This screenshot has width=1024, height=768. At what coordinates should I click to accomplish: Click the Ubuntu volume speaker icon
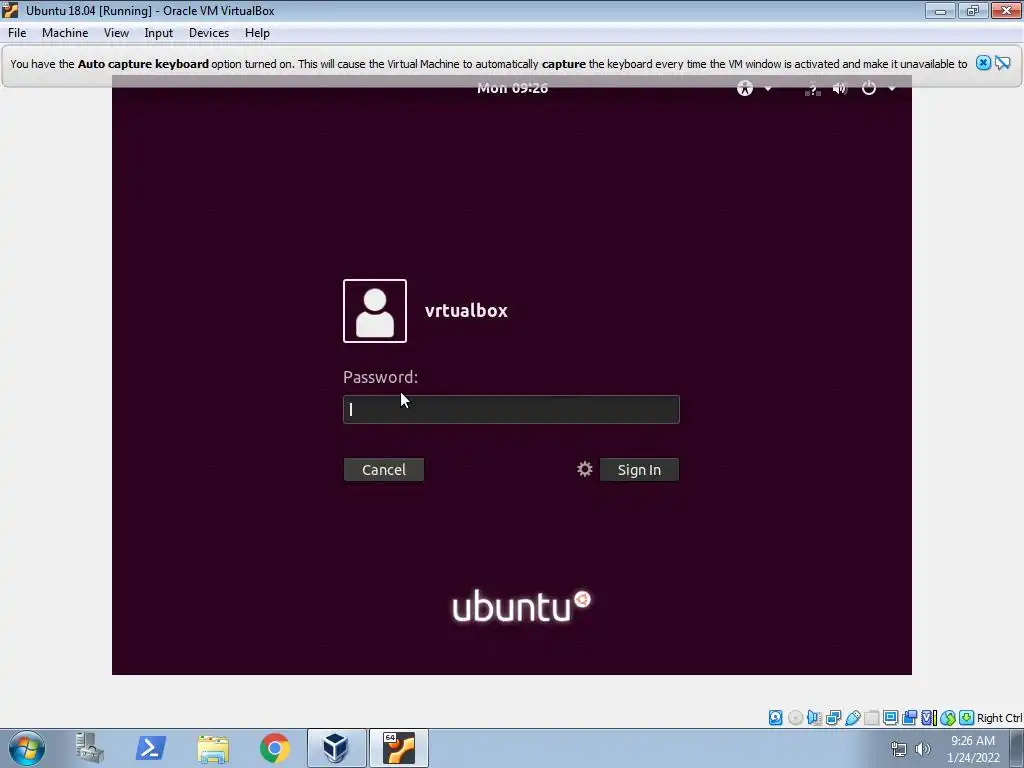[x=840, y=88]
